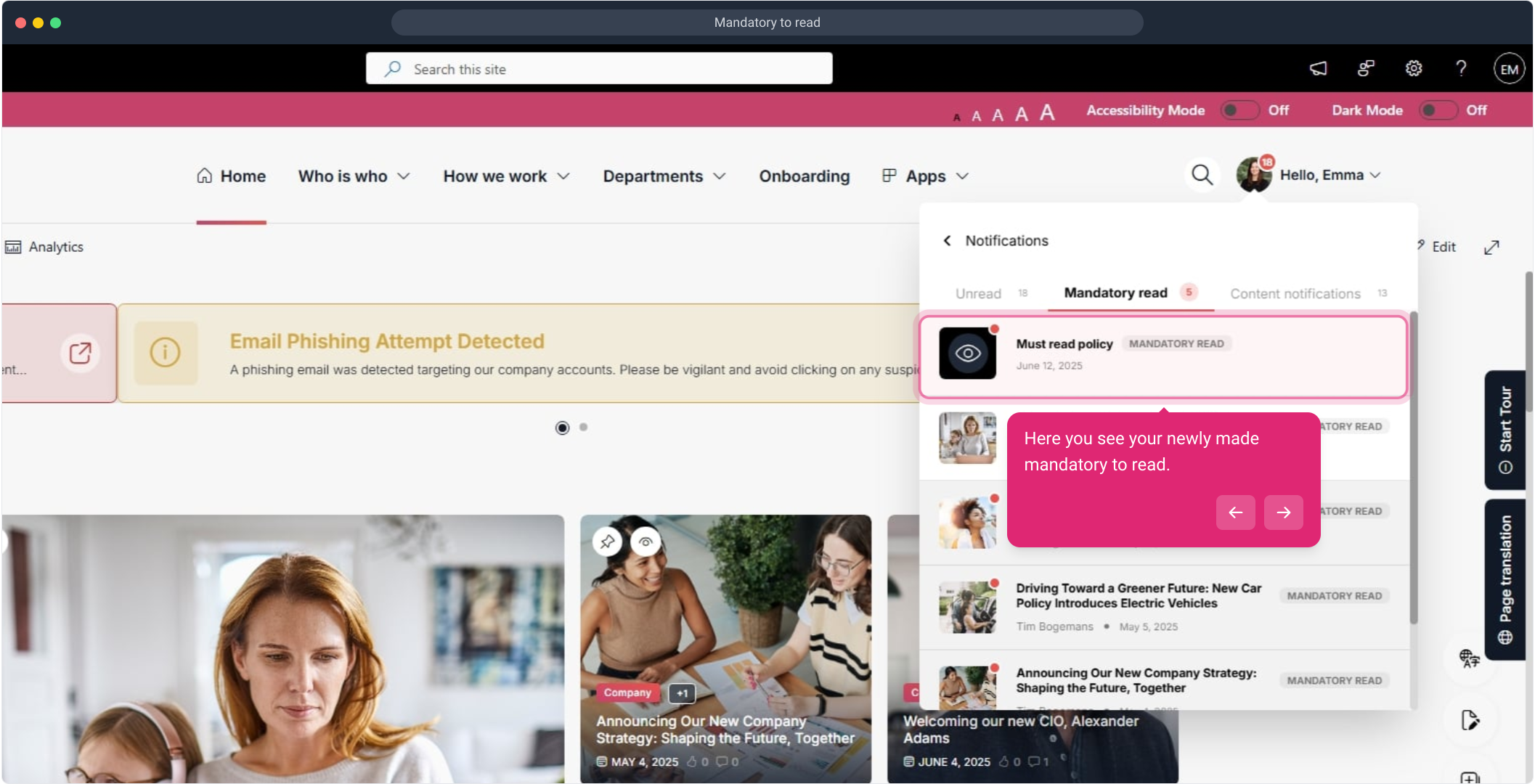The image size is (1535, 784).
Task: Click the Search this site field
Action: pos(599,69)
